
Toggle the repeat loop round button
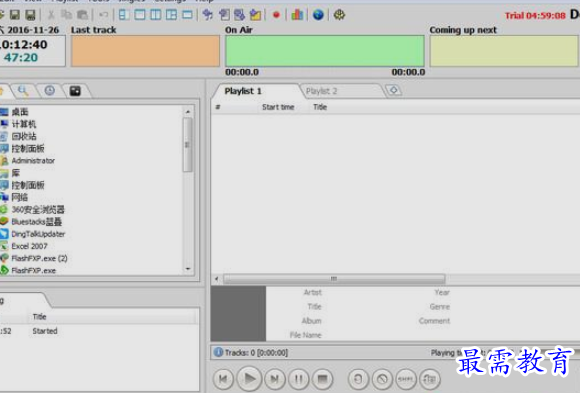pos(358,379)
